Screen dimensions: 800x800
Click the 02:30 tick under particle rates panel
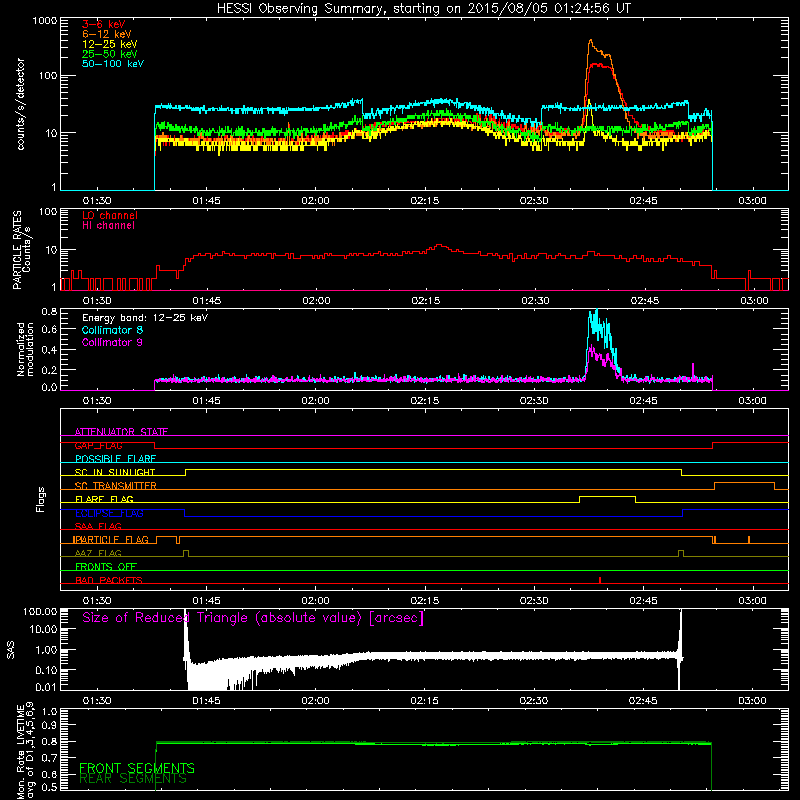(x=535, y=301)
